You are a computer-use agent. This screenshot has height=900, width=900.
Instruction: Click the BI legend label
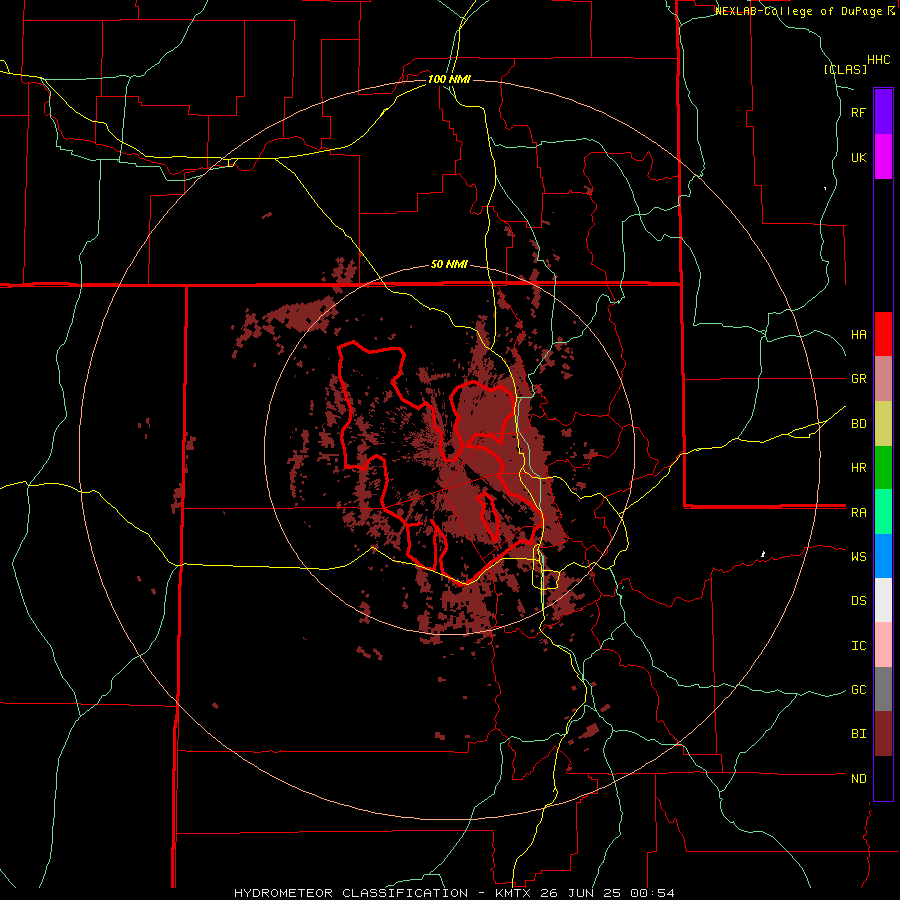pyautogui.click(x=858, y=734)
